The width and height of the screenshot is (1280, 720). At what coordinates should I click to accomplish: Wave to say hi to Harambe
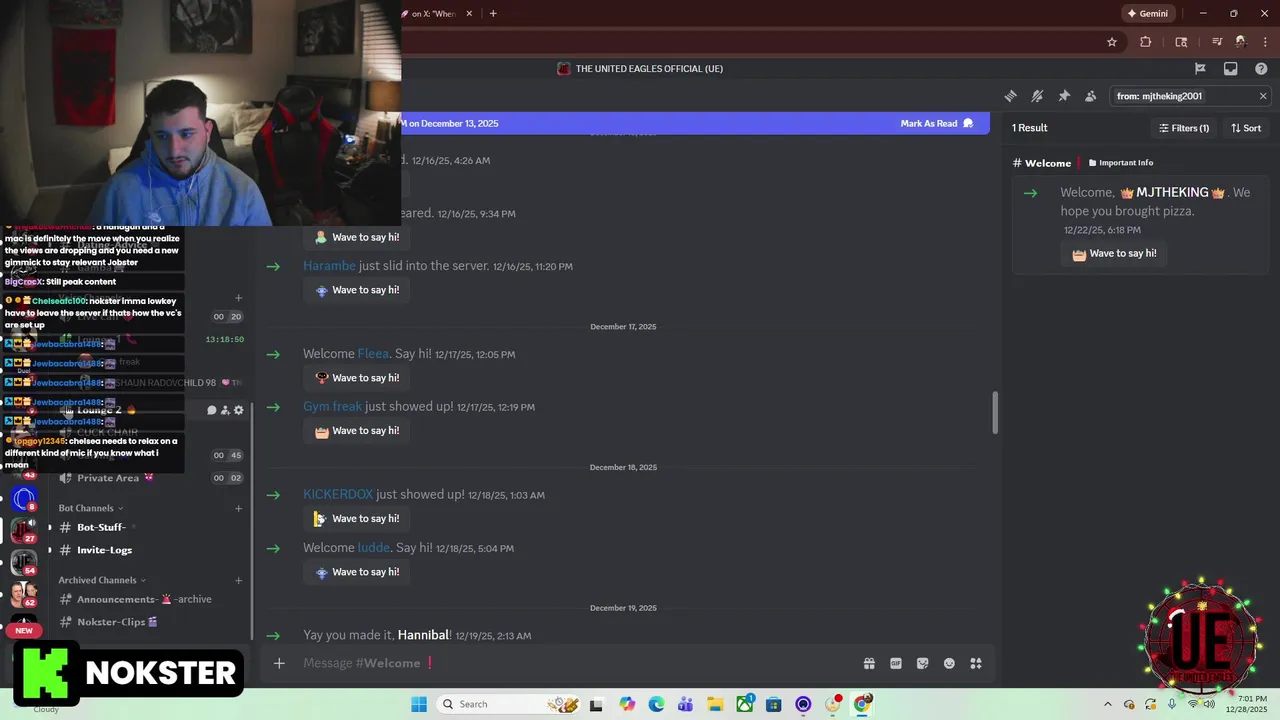tap(356, 290)
